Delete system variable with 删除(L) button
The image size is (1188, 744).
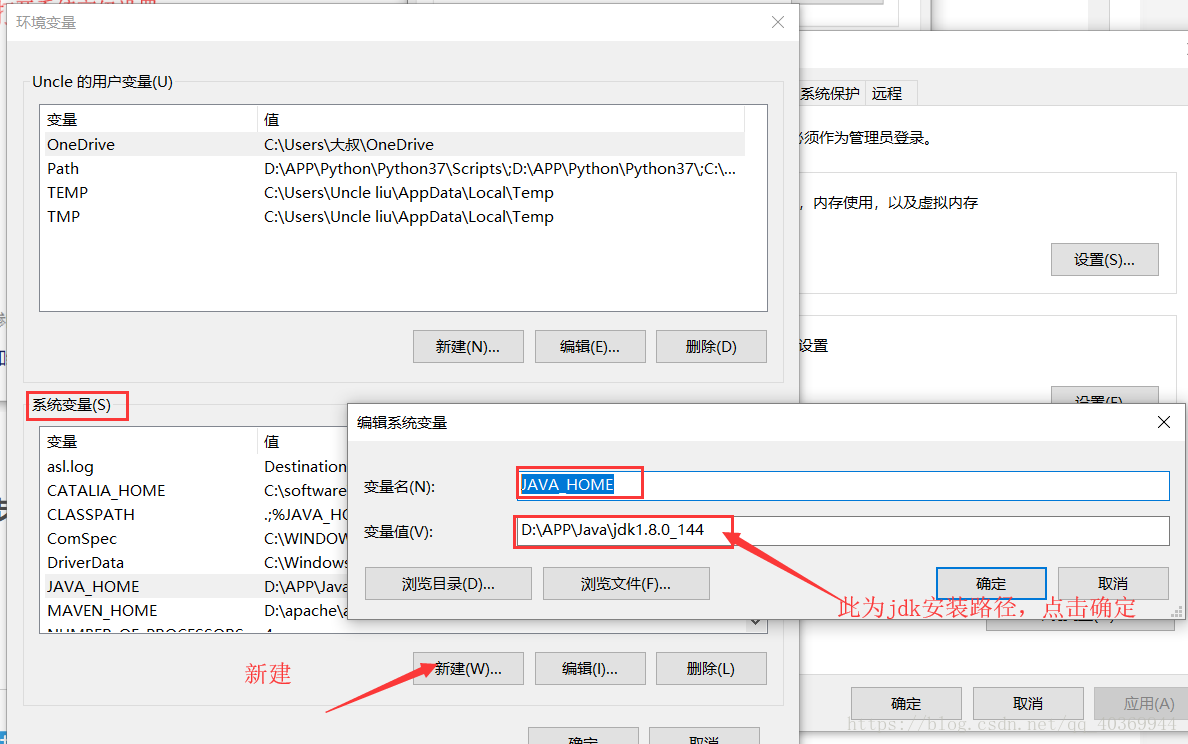(711, 669)
